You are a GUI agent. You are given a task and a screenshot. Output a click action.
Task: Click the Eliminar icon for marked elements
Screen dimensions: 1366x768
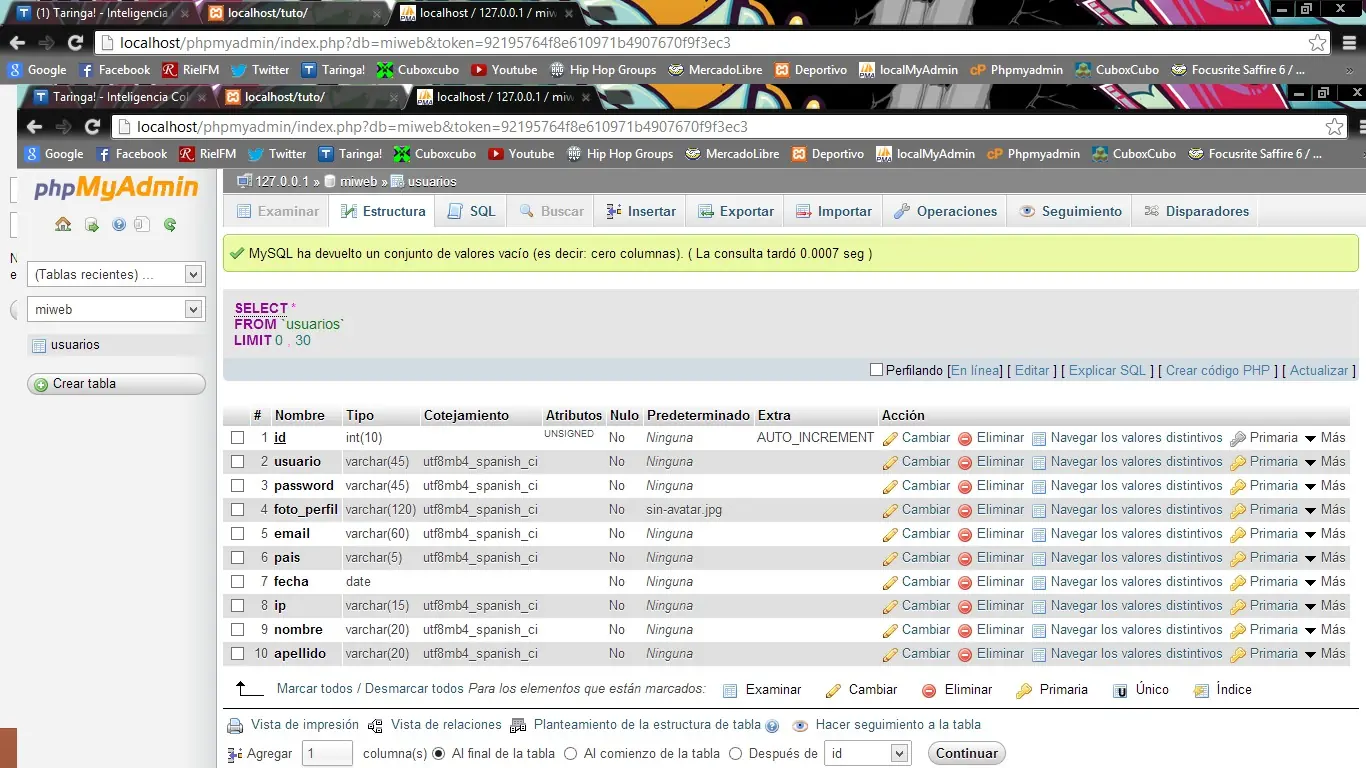(x=929, y=690)
